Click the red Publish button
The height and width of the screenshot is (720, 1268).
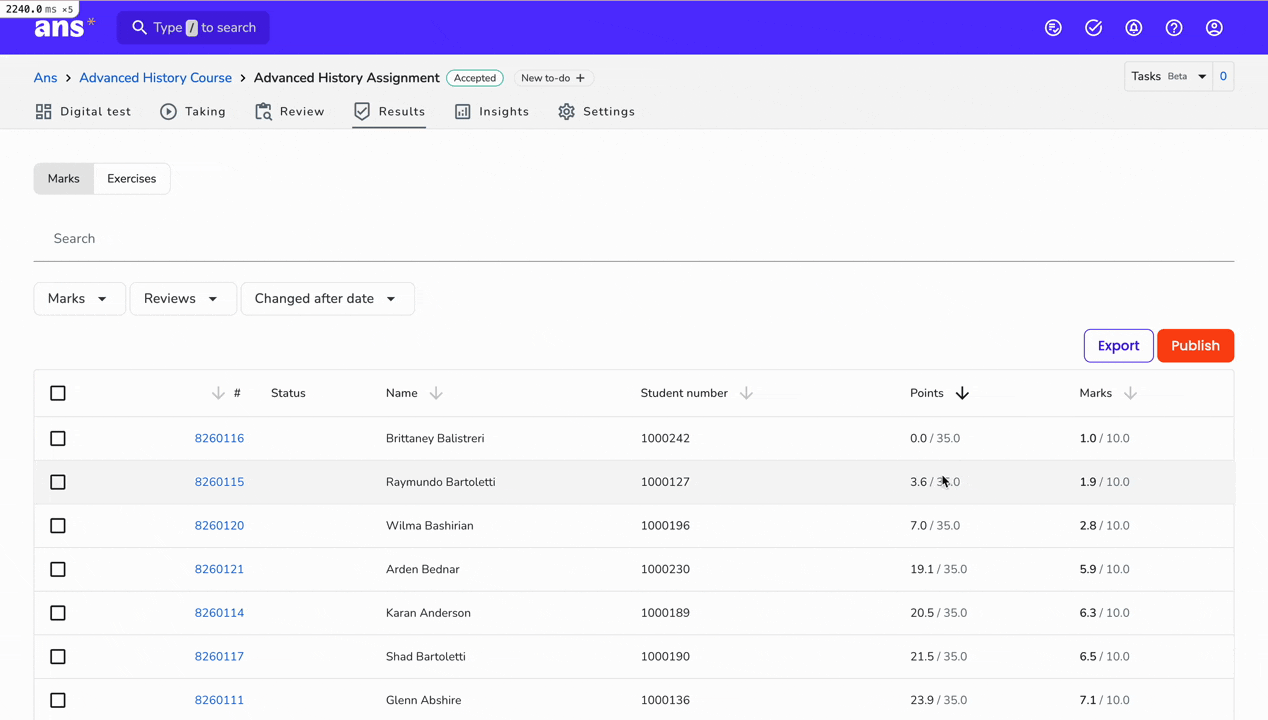[1195, 346]
